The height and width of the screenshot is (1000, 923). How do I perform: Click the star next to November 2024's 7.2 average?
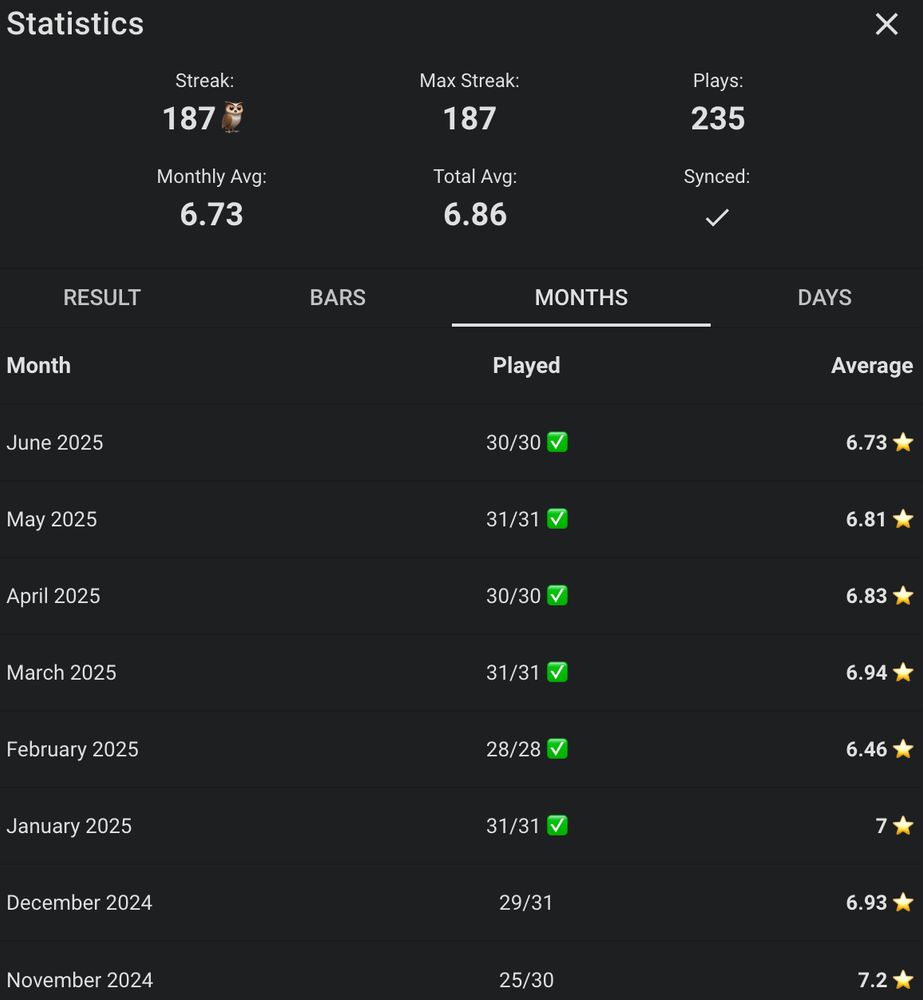tap(905, 980)
